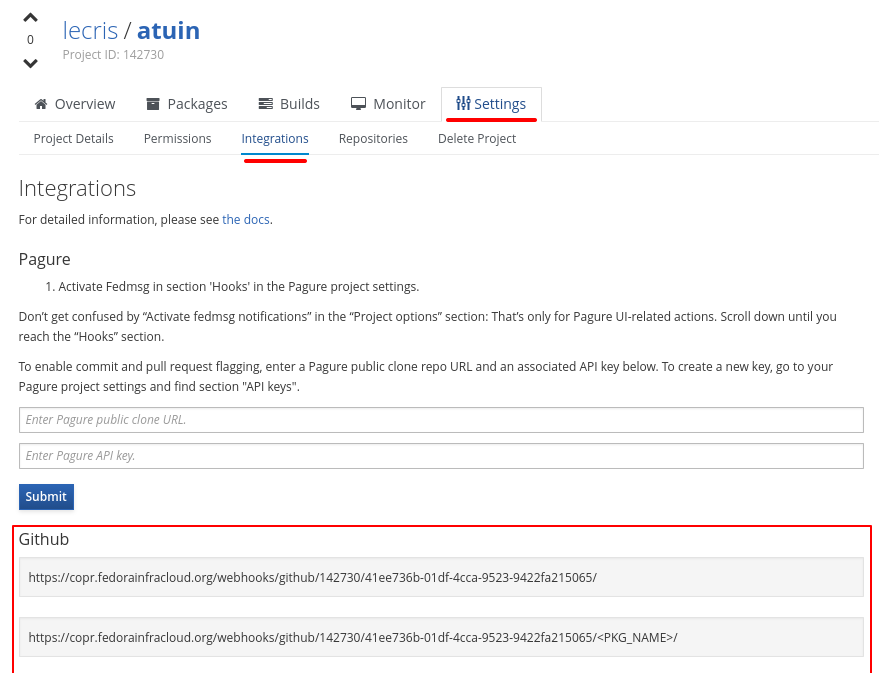879x673 pixels.
Task: Switch to Repositories sub-tab
Action: click(x=373, y=138)
